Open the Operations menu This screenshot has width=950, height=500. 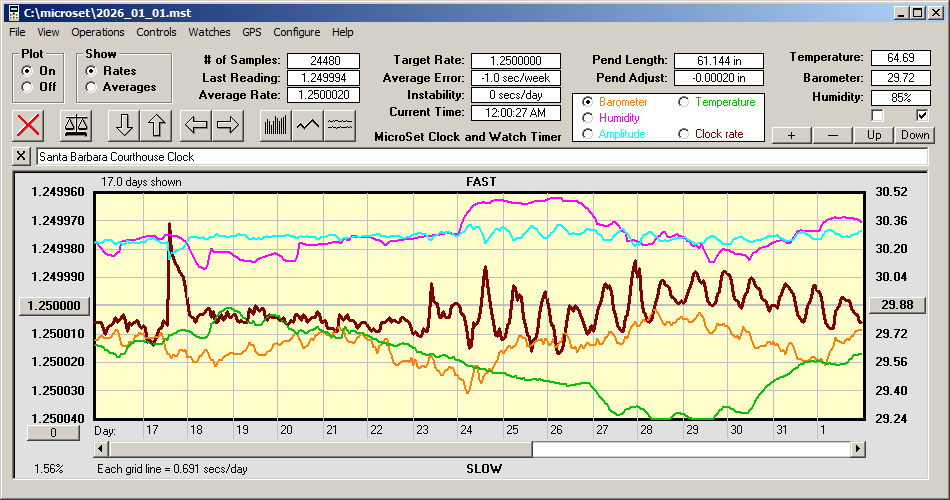point(98,32)
